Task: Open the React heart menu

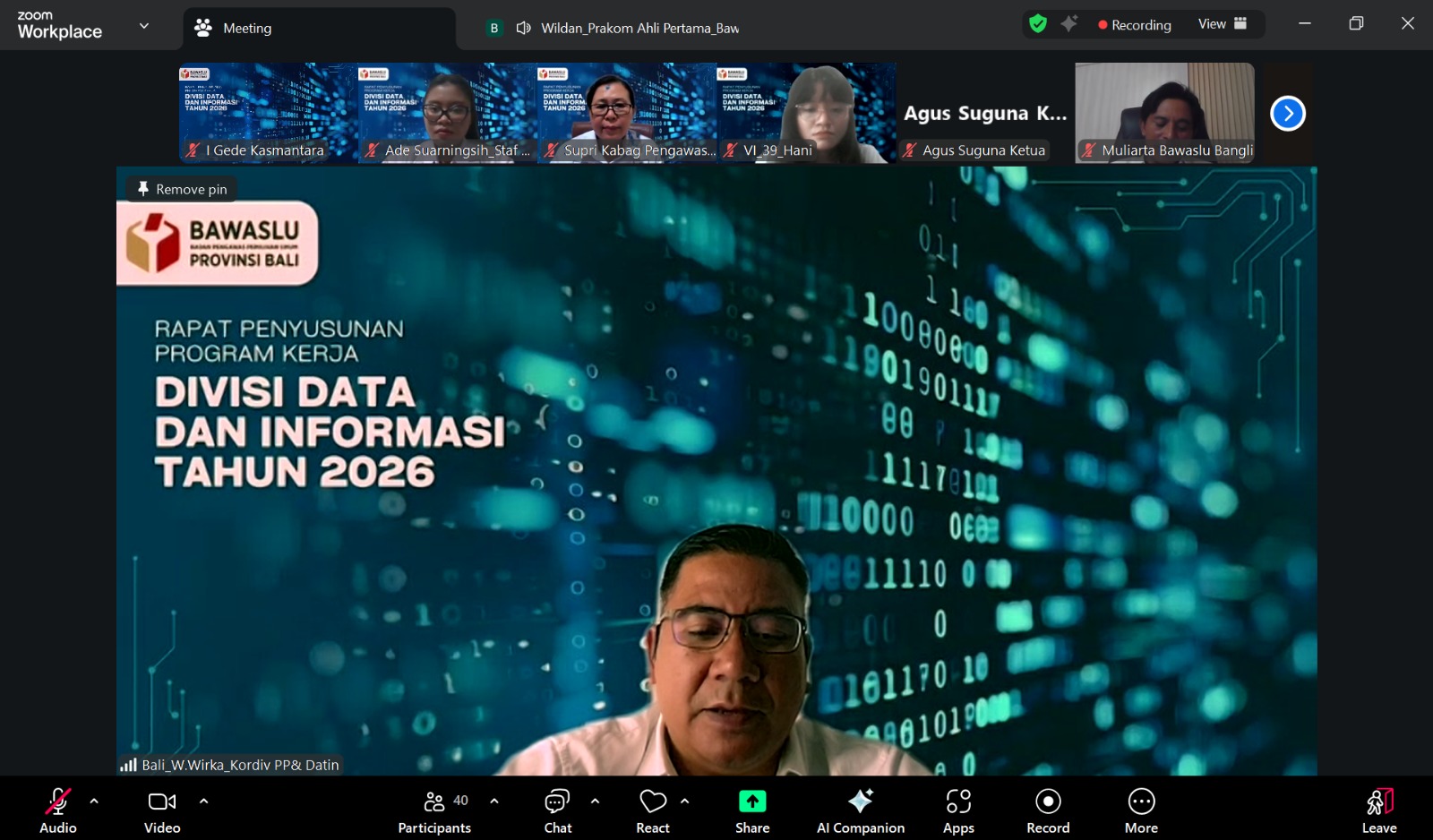Action: [653, 810]
